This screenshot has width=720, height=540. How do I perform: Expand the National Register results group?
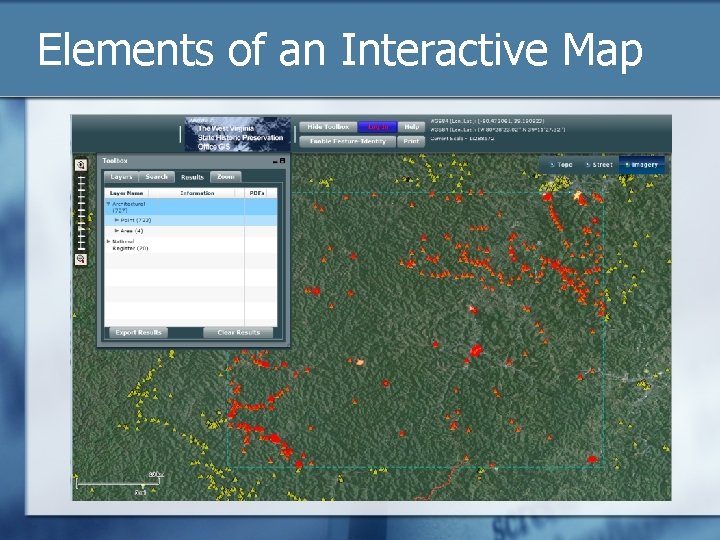pyautogui.click(x=108, y=242)
